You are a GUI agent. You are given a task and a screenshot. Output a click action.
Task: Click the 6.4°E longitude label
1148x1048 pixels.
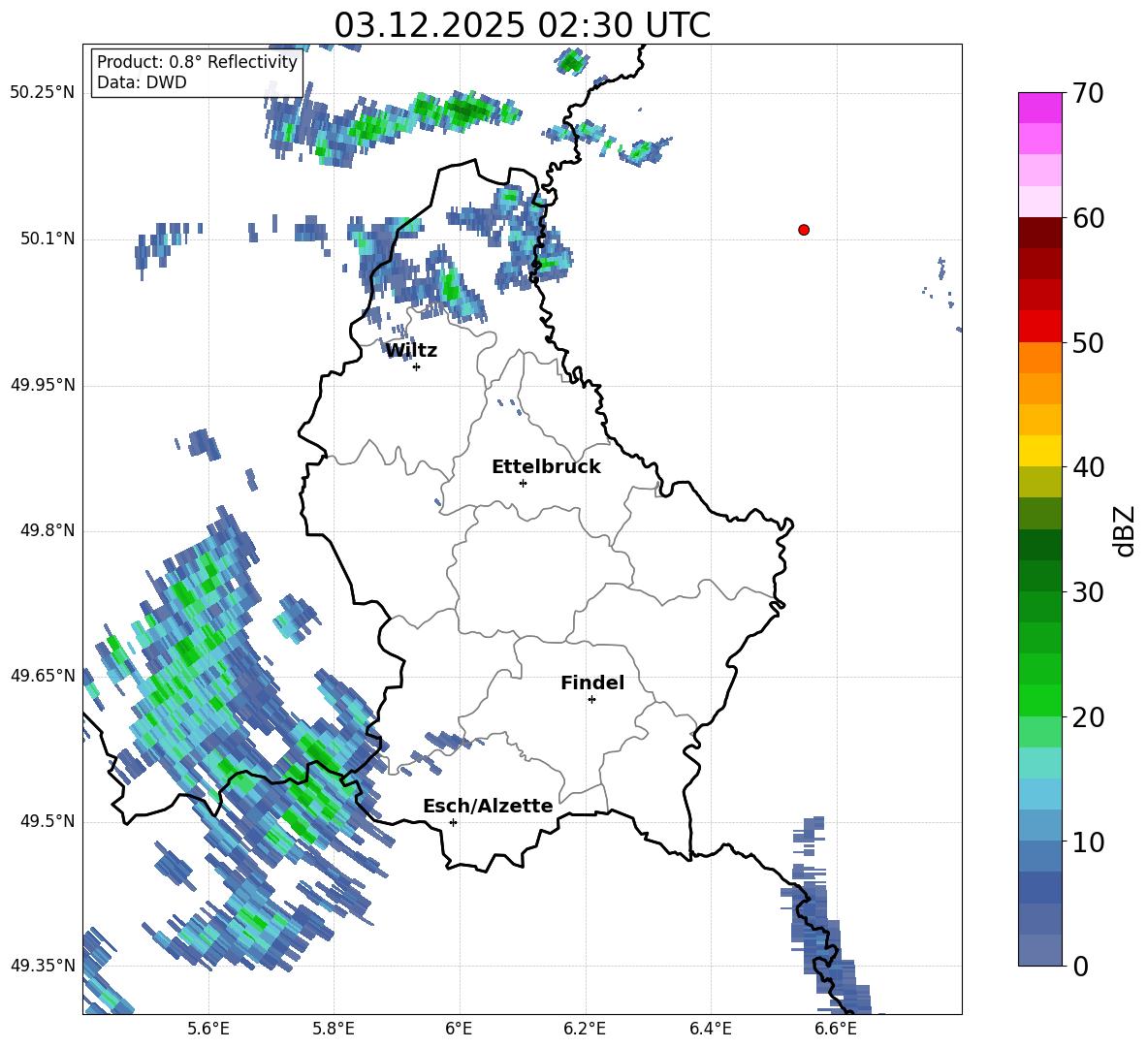point(710,1029)
